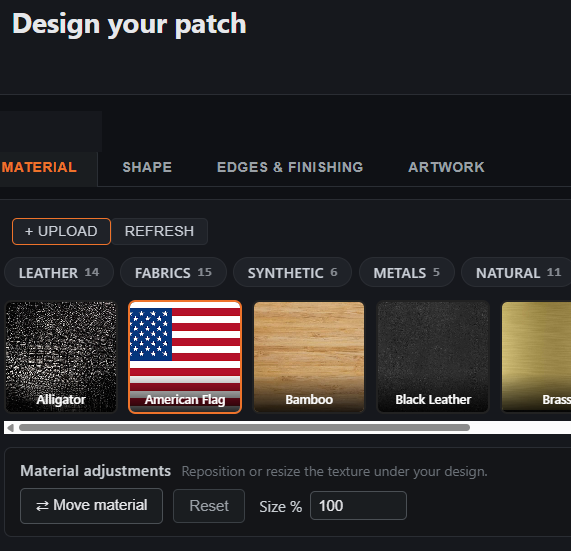Viewport: 571px width, 551px height.
Task: Open the Shape tab
Action: click(x=147, y=168)
